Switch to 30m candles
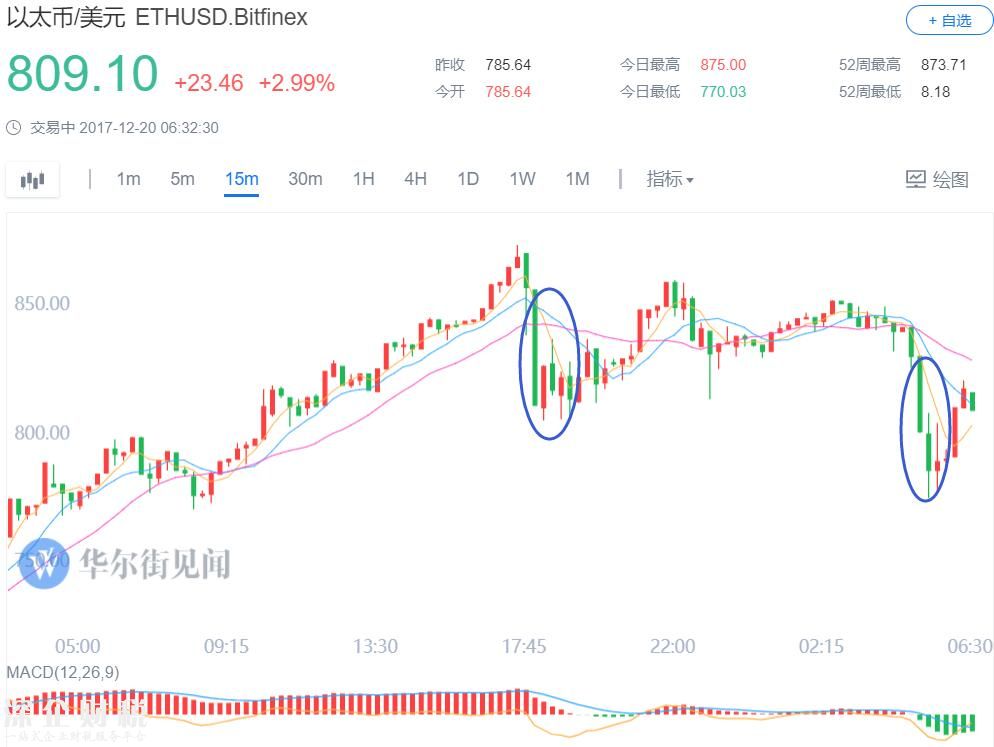Image resolution: width=994 pixels, height=747 pixels. pyautogui.click(x=305, y=179)
